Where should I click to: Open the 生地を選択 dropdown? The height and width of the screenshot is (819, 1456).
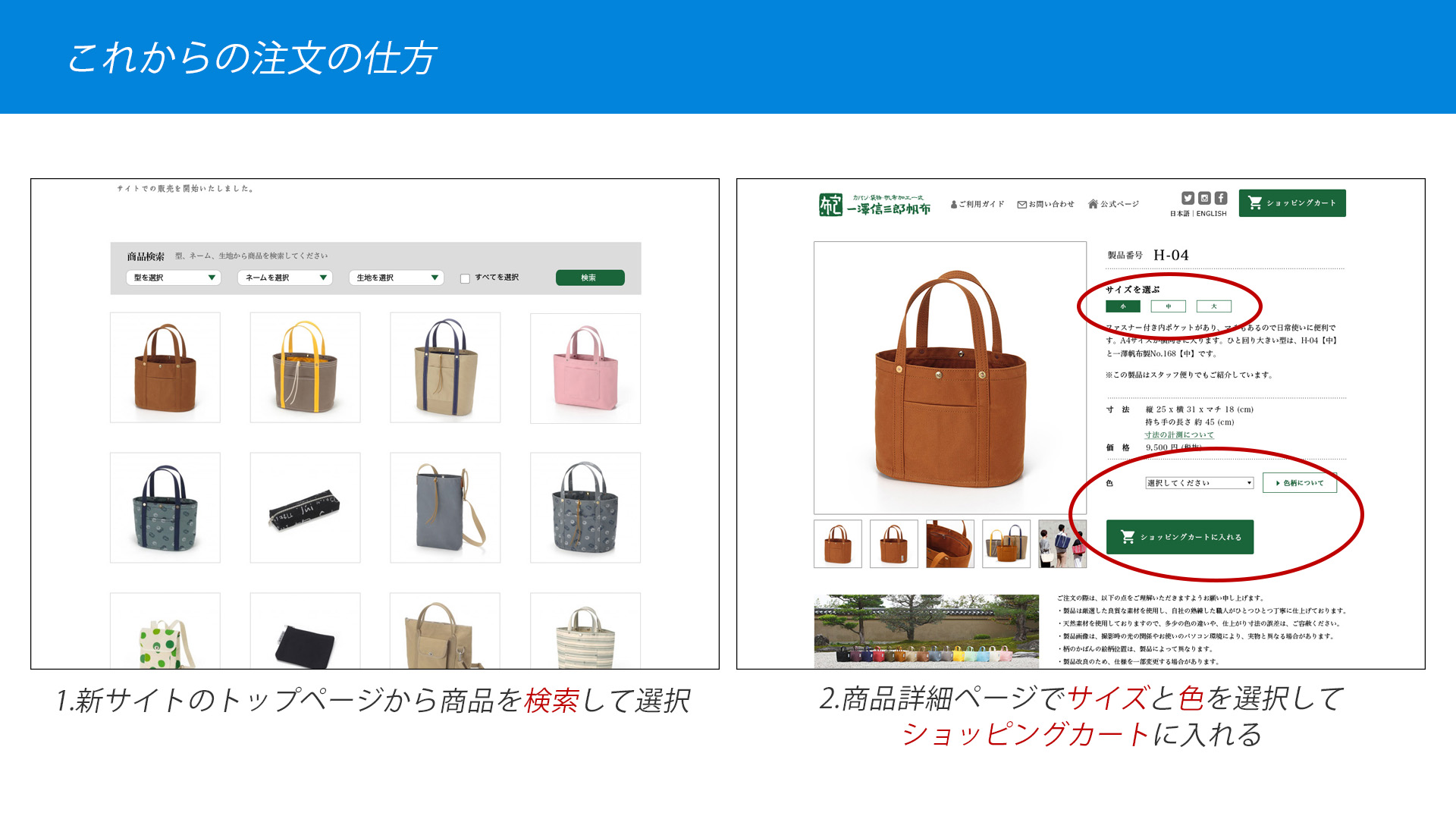coord(396,278)
